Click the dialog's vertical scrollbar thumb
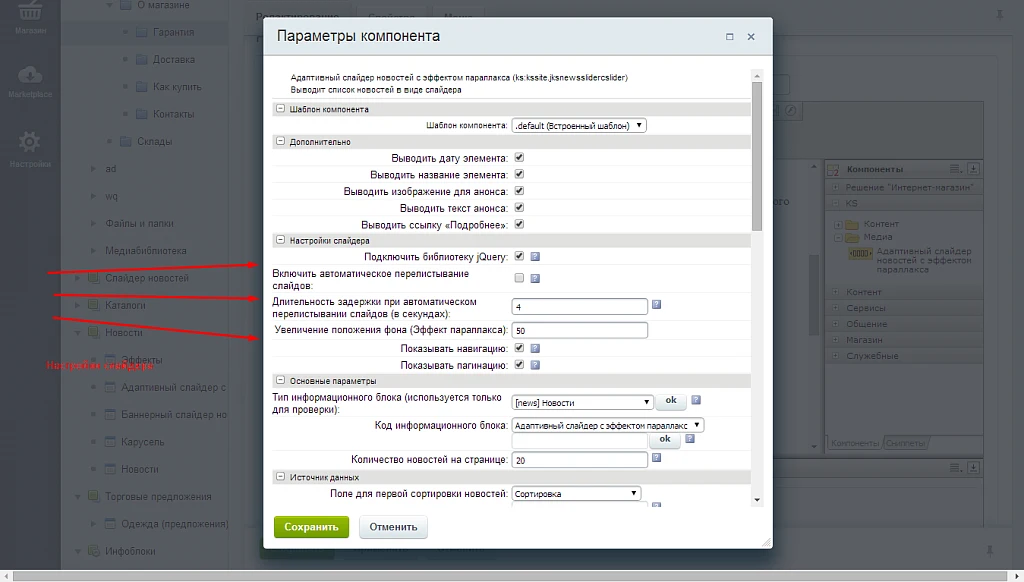This screenshot has width=1024, height=582. click(x=757, y=156)
